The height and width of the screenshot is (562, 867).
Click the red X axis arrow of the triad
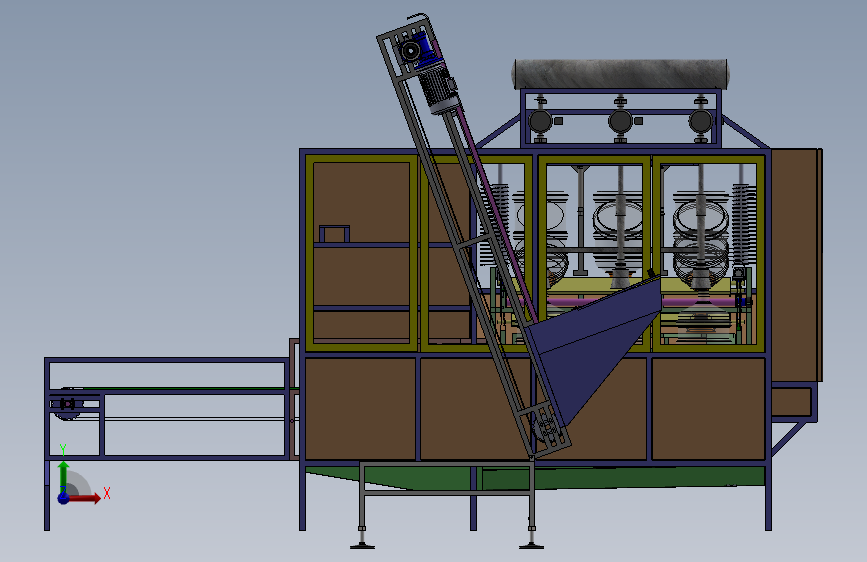(84, 498)
